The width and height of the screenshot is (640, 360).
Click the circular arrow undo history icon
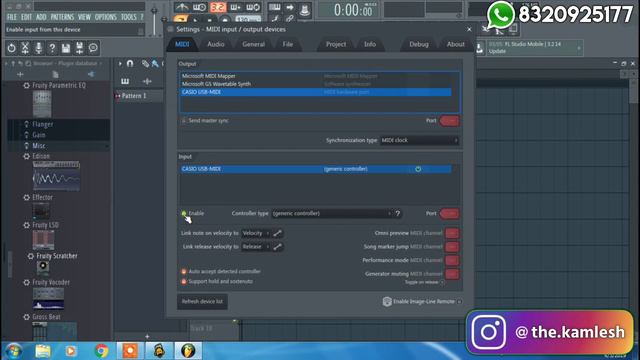[11, 48]
